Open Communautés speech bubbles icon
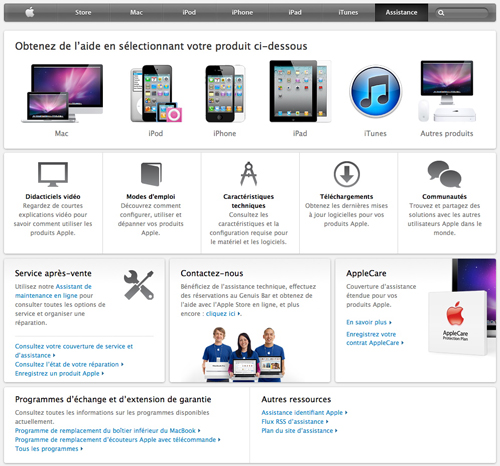500x466 pixels. [445, 174]
